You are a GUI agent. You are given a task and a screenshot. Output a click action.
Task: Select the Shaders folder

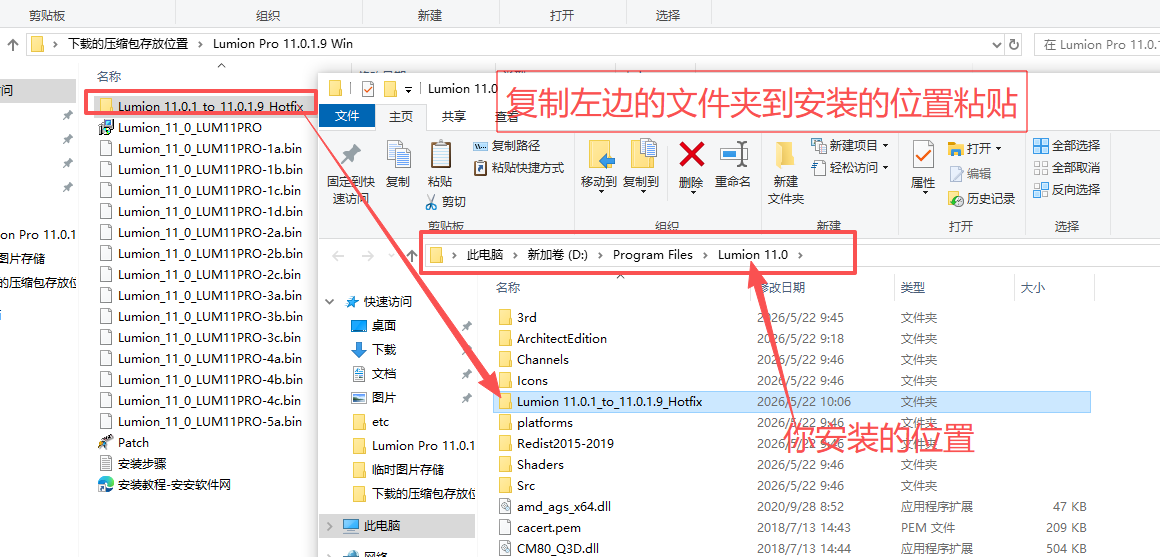point(540,465)
